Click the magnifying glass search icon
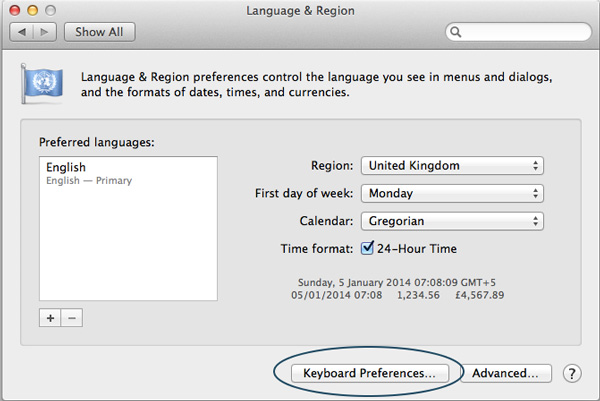The height and width of the screenshot is (401, 600). tap(455, 32)
